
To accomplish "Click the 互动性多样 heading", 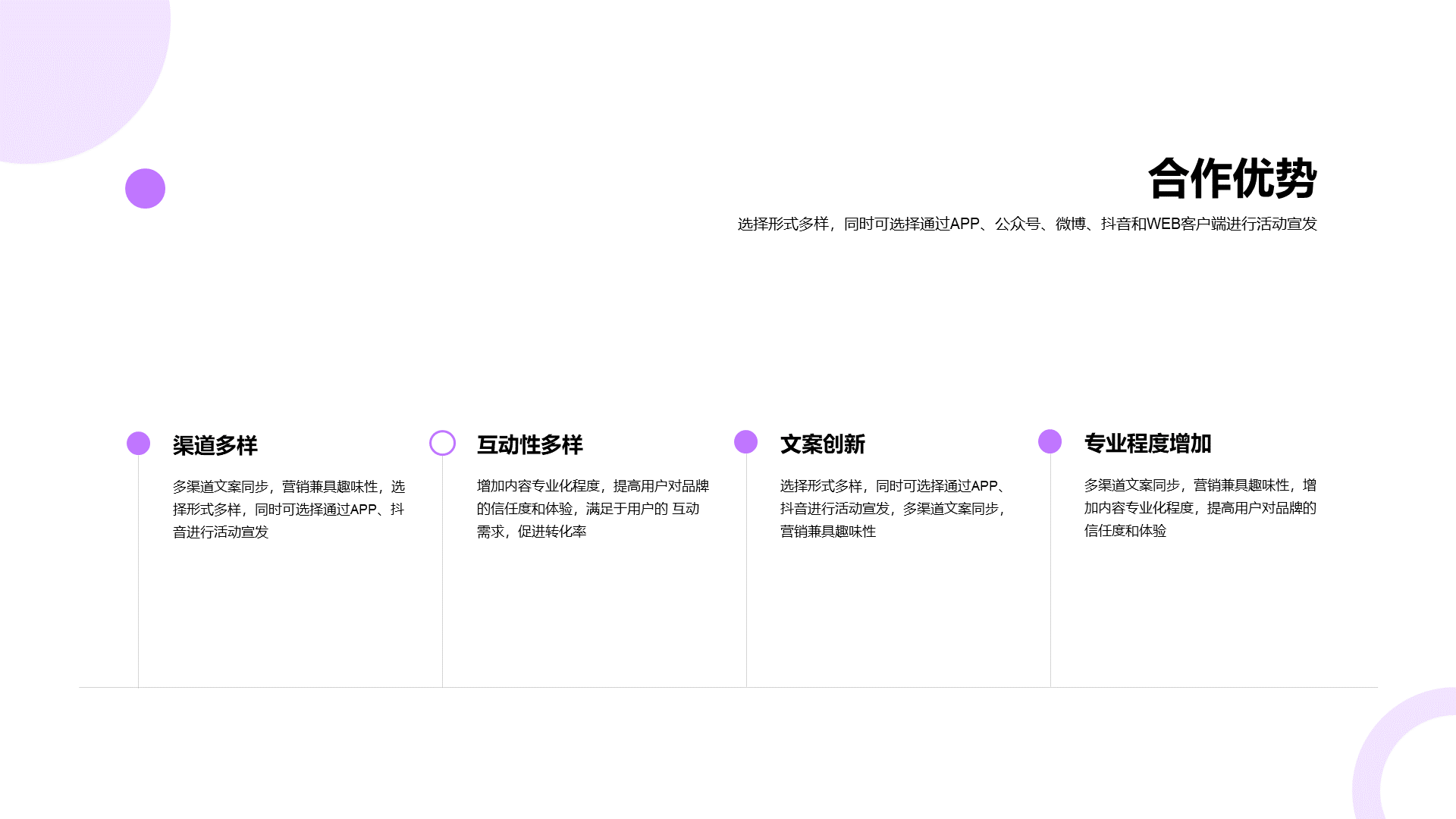I will 530,444.
